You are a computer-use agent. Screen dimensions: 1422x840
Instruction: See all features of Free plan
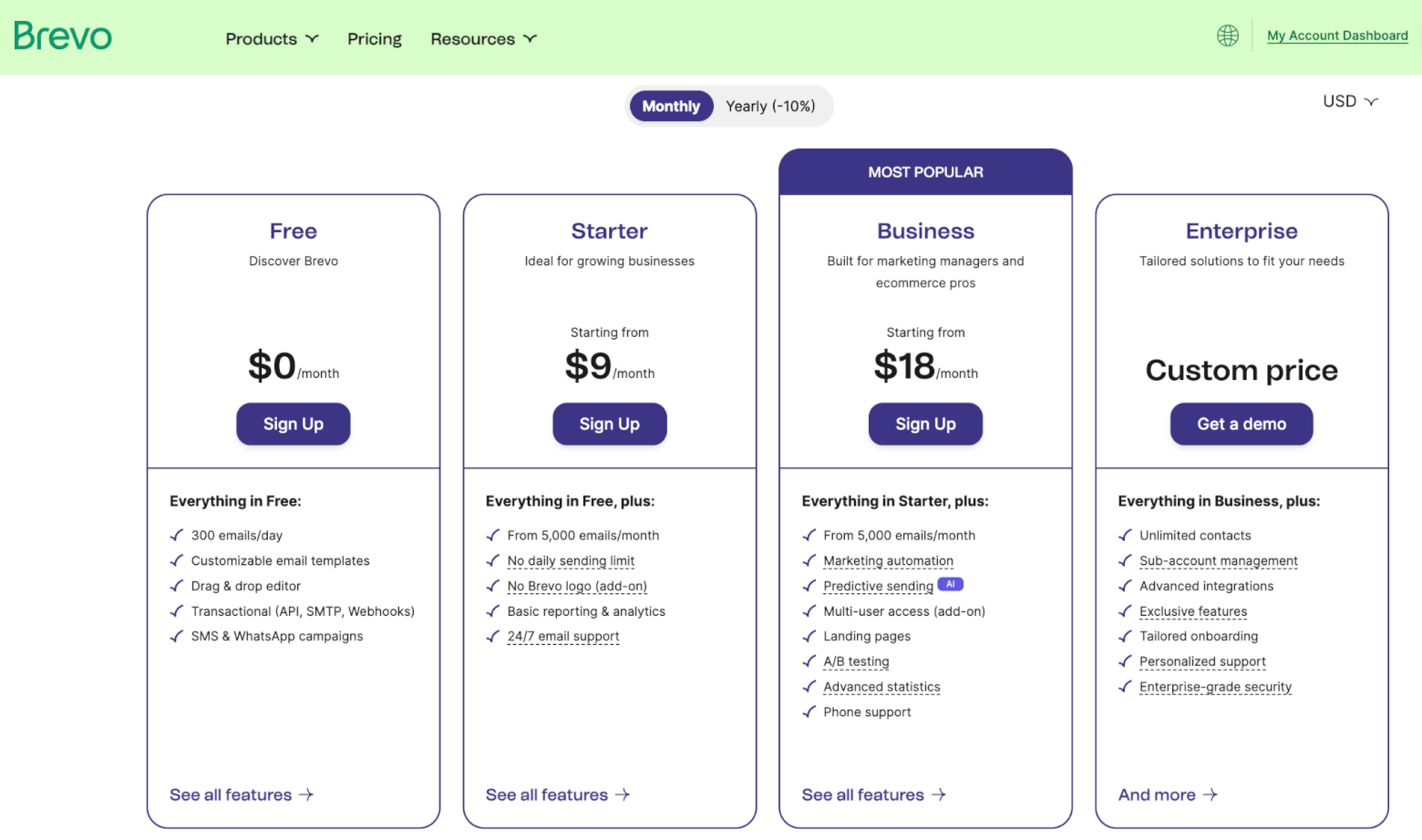tap(242, 794)
